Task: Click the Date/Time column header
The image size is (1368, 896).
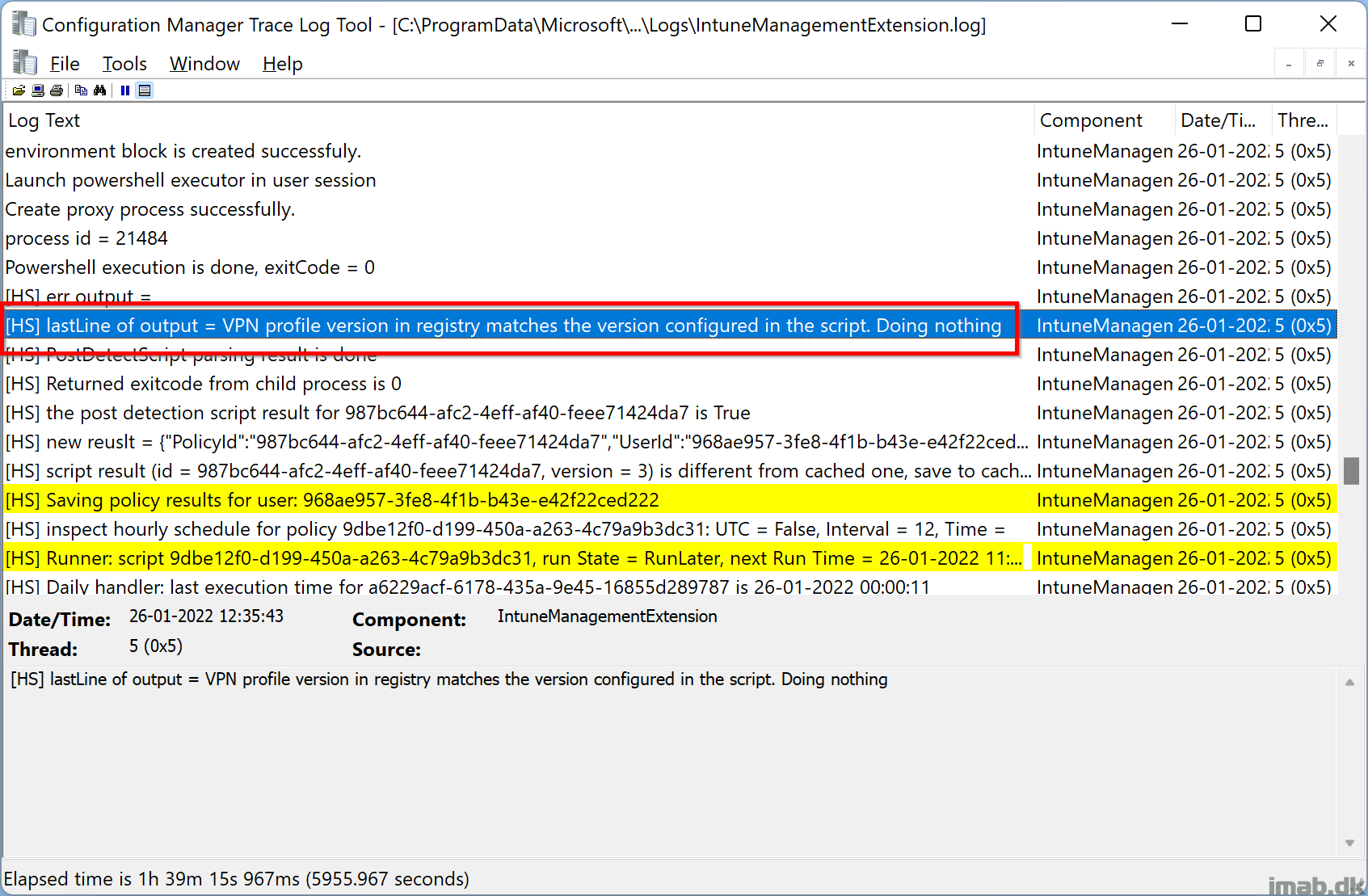Action: [x=1223, y=120]
